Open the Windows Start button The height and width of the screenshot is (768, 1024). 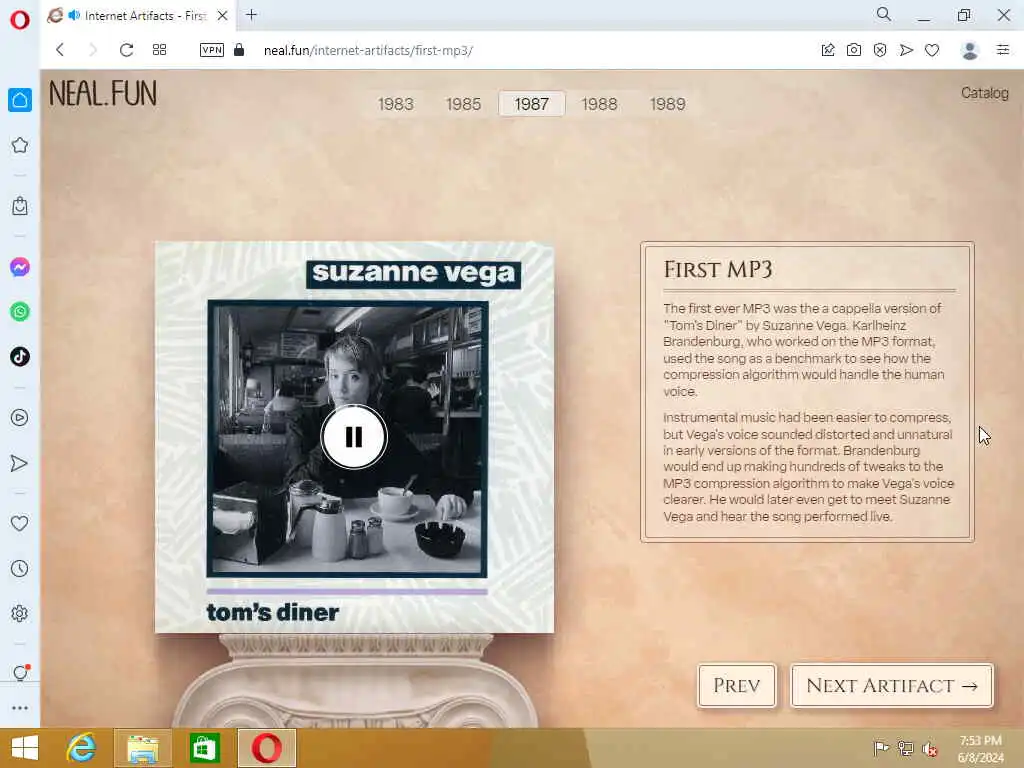point(25,748)
